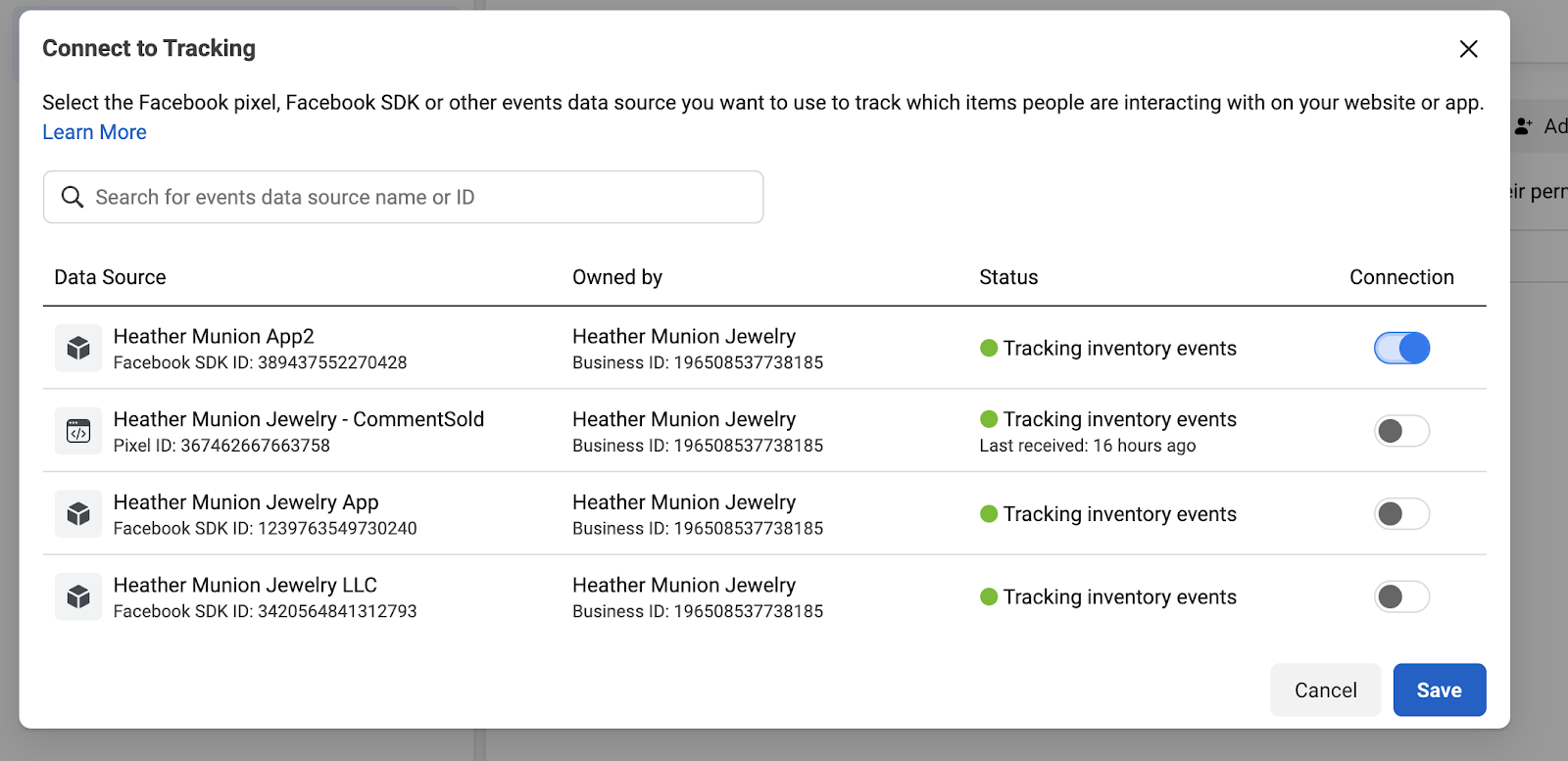Image resolution: width=1568 pixels, height=761 pixels.
Task: Click owner name in the App2 row
Action: pyautogui.click(x=684, y=336)
